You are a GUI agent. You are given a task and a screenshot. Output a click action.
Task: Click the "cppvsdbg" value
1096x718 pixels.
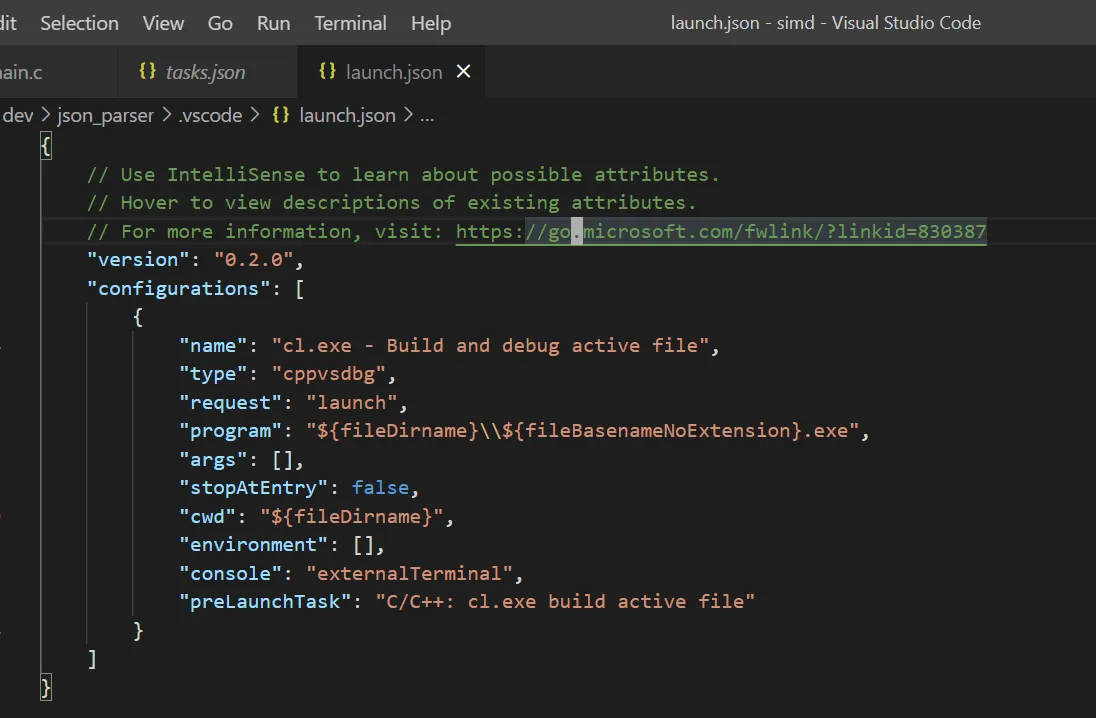coord(329,374)
